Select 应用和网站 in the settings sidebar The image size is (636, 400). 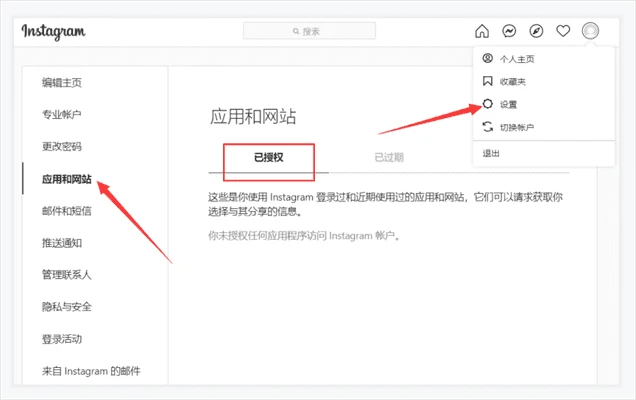(x=67, y=179)
